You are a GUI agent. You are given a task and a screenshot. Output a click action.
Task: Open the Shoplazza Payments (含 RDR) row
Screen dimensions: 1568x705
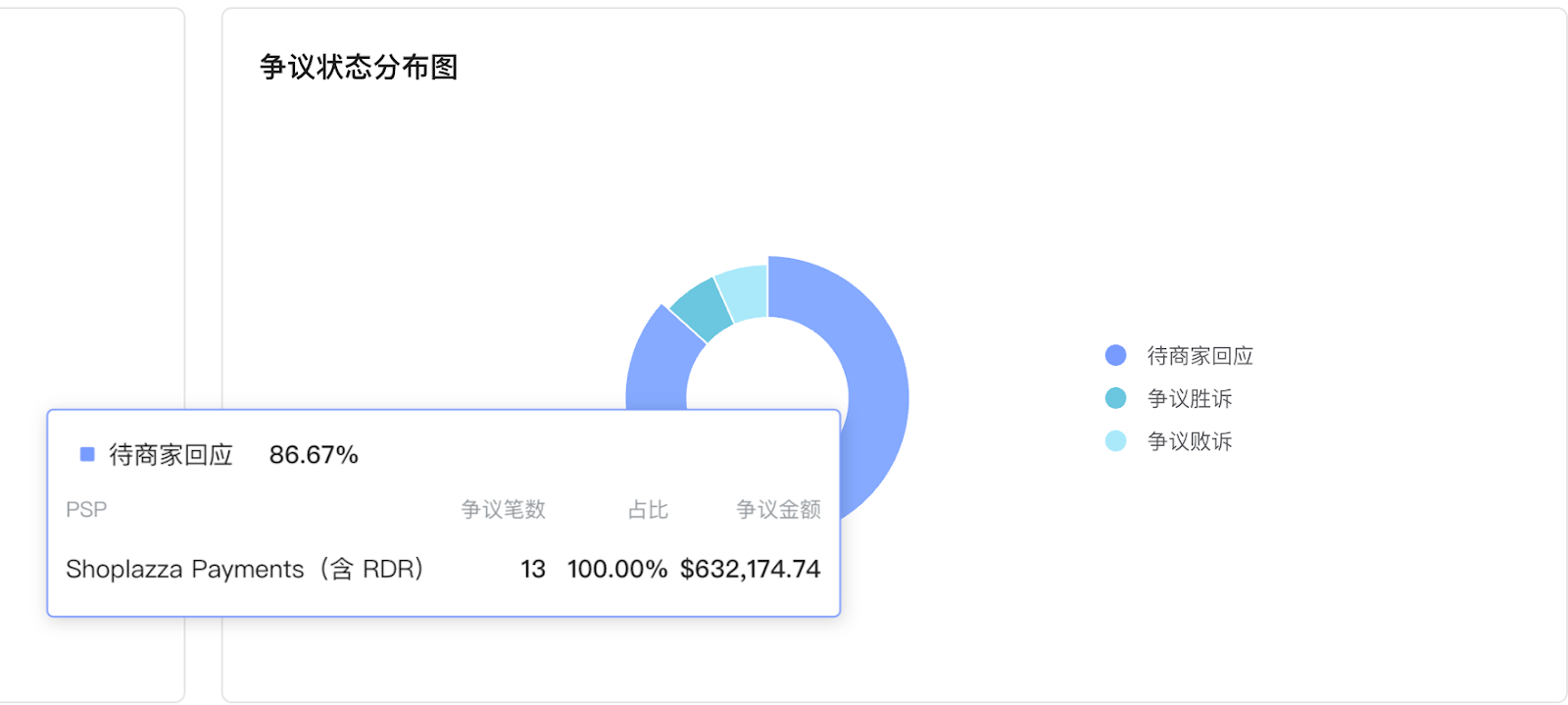tap(244, 570)
